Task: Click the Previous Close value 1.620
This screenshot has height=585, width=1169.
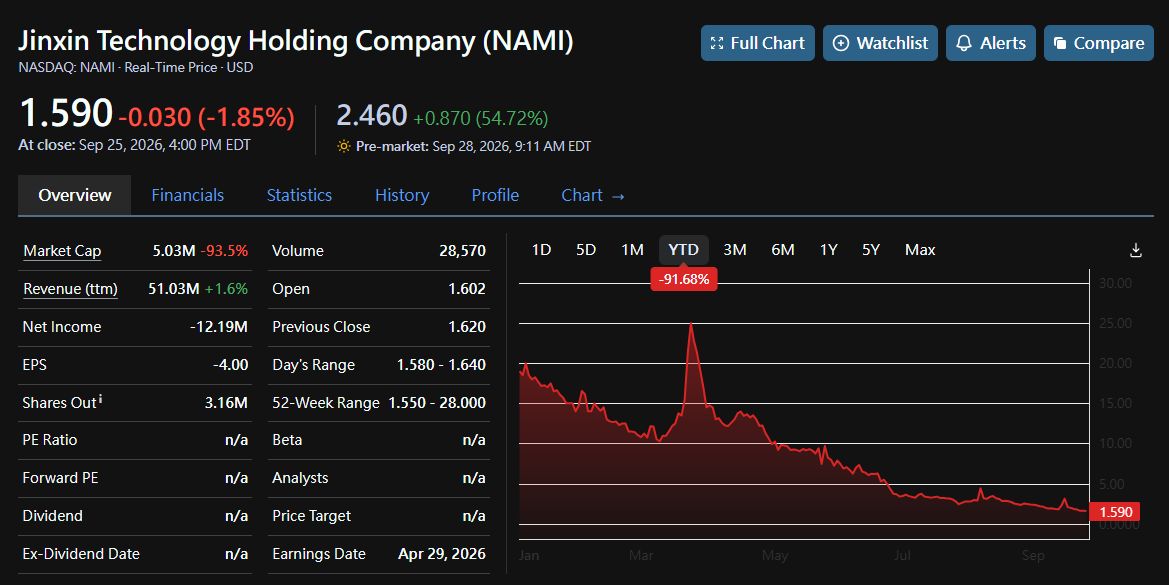Action: (x=467, y=326)
